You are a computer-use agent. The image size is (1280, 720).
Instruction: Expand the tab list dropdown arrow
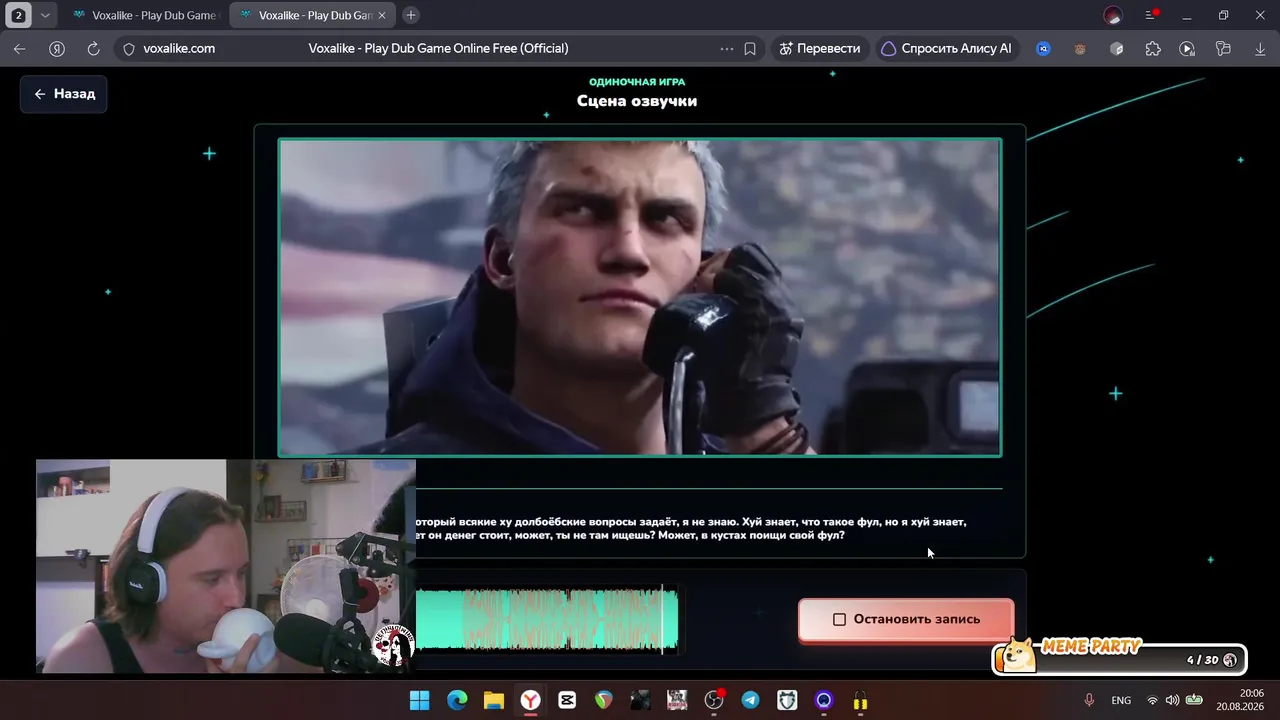pyautogui.click(x=45, y=15)
